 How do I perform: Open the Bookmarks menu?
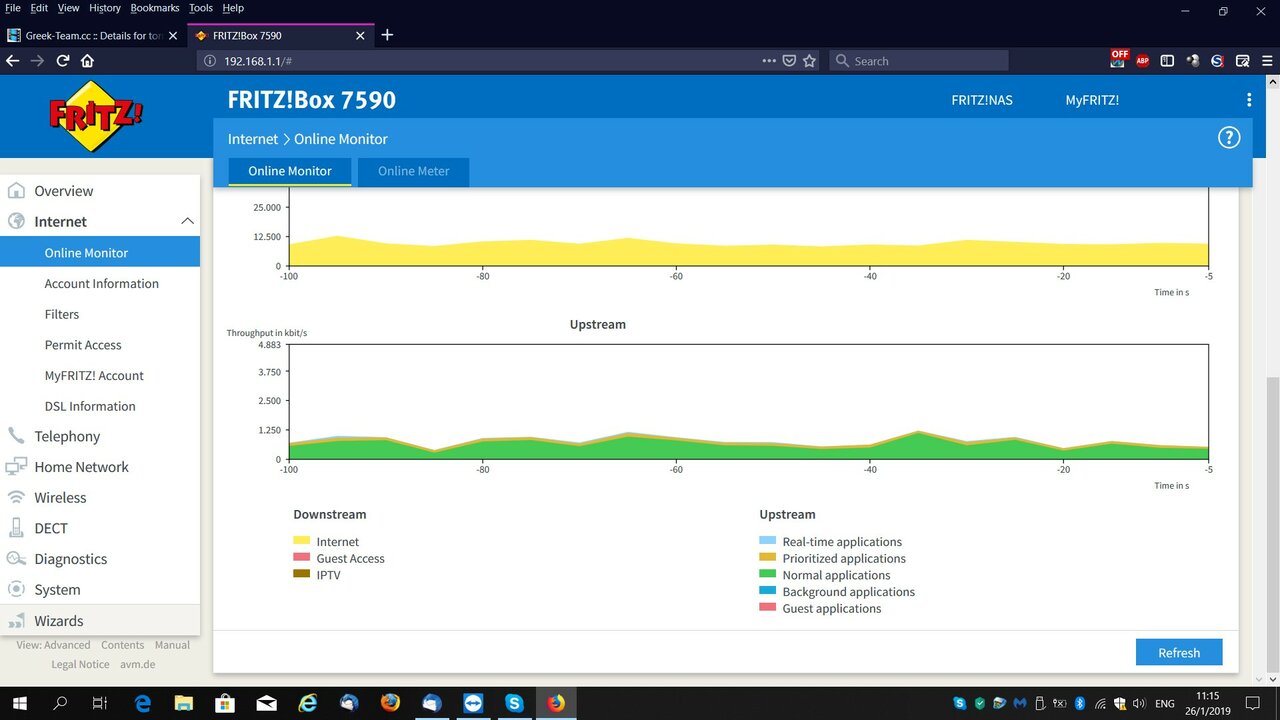coord(155,8)
